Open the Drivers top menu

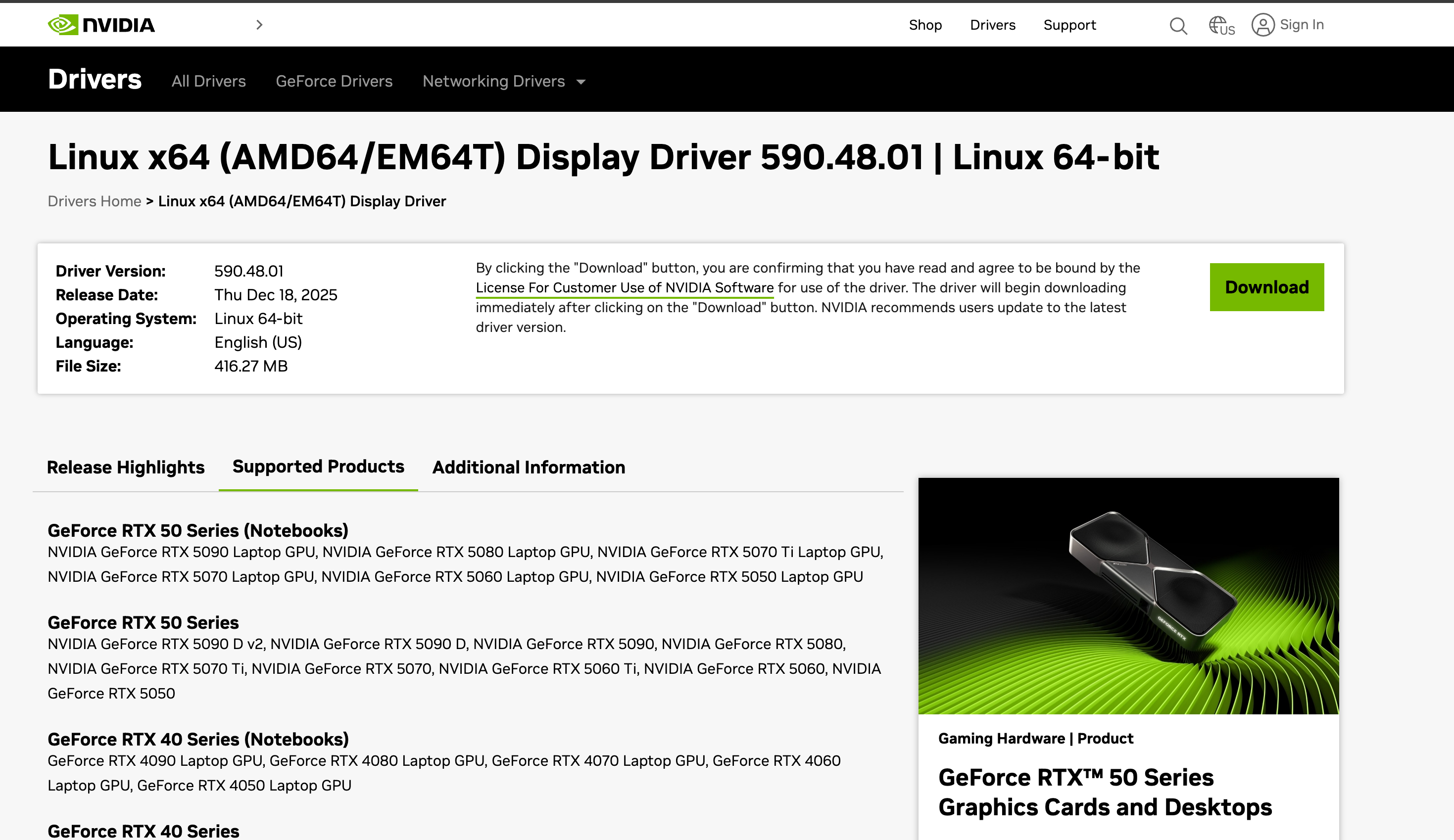tap(992, 25)
